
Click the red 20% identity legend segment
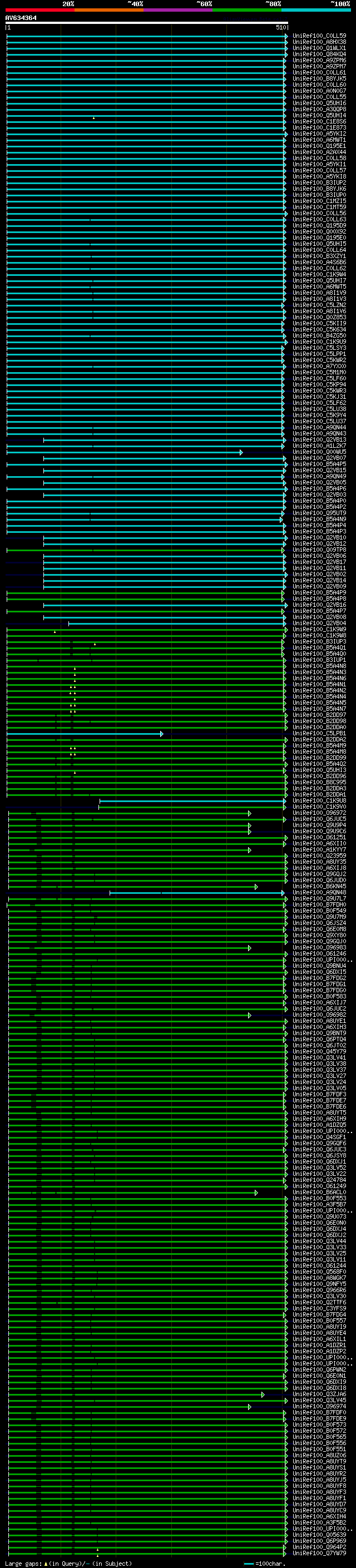40,10
